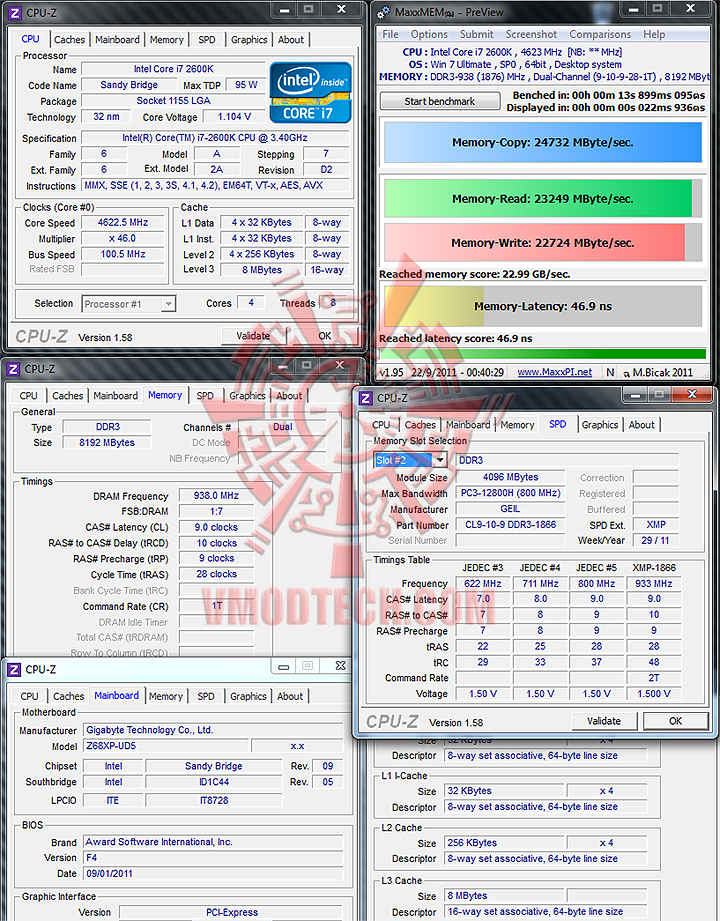Open Screenshot menu in MaxxMEM
720x921 pixels.
click(x=531, y=34)
